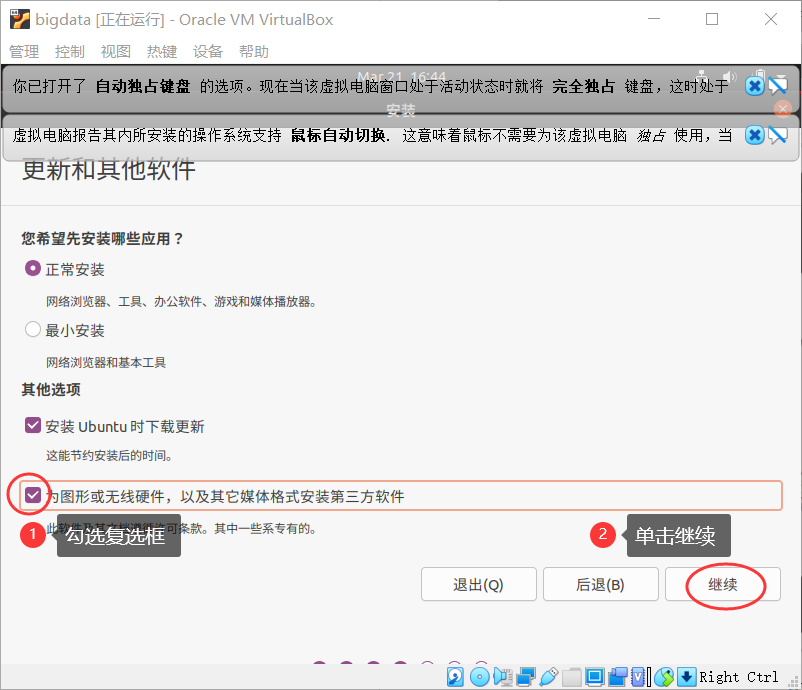Dismiss the auto-capture keyboard notification

[x=754, y=86]
